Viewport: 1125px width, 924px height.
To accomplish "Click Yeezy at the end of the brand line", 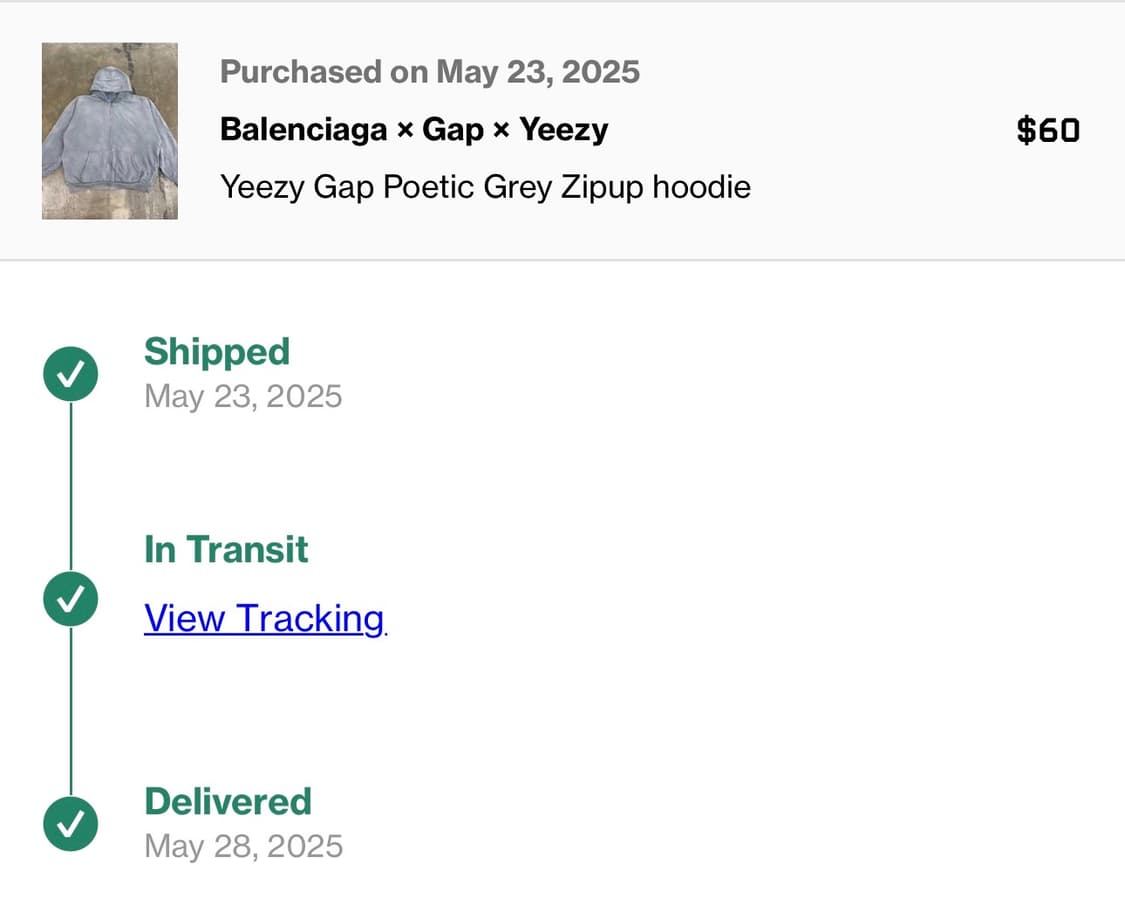I will (x=563, y=130).
